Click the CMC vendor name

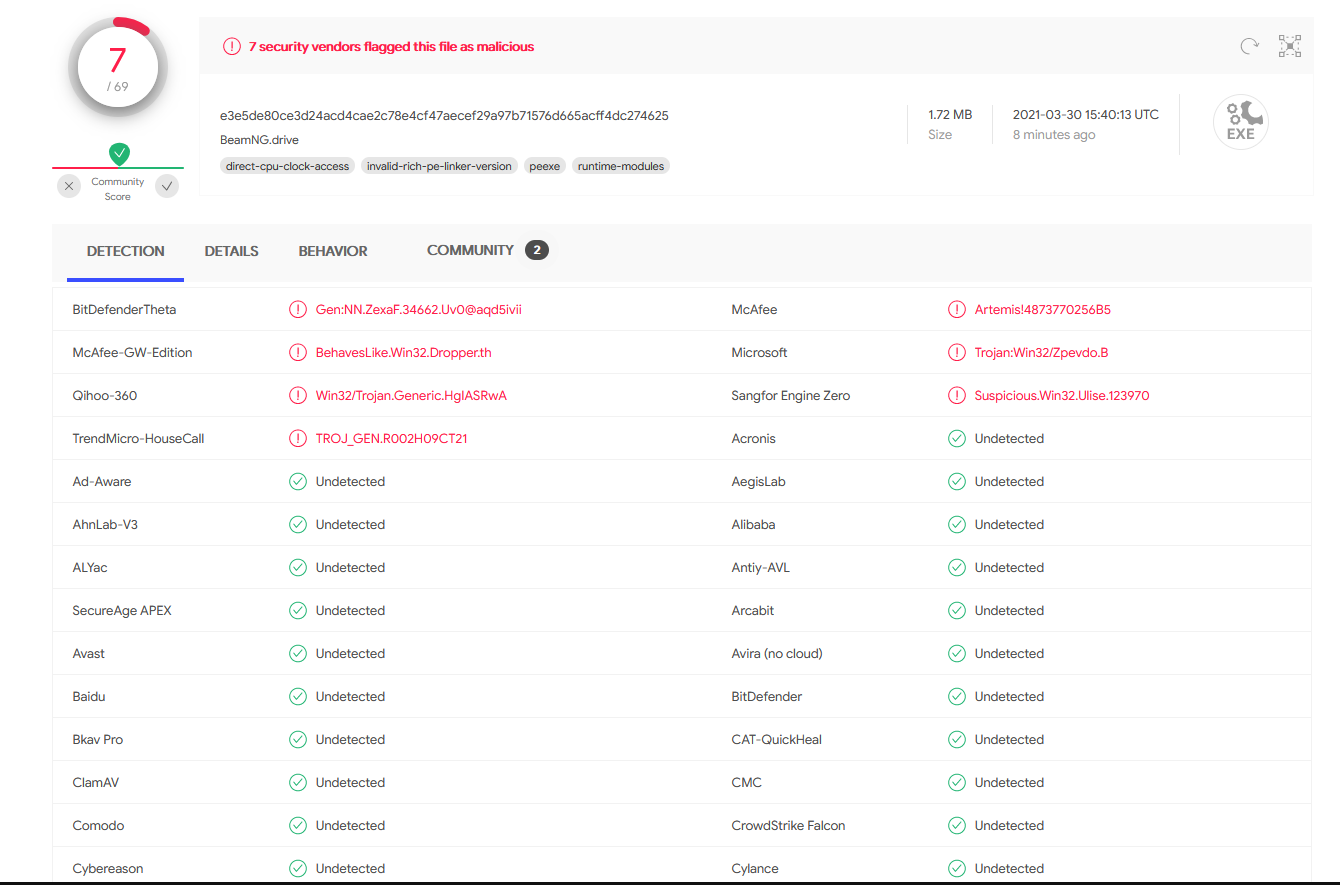[747, 783]
